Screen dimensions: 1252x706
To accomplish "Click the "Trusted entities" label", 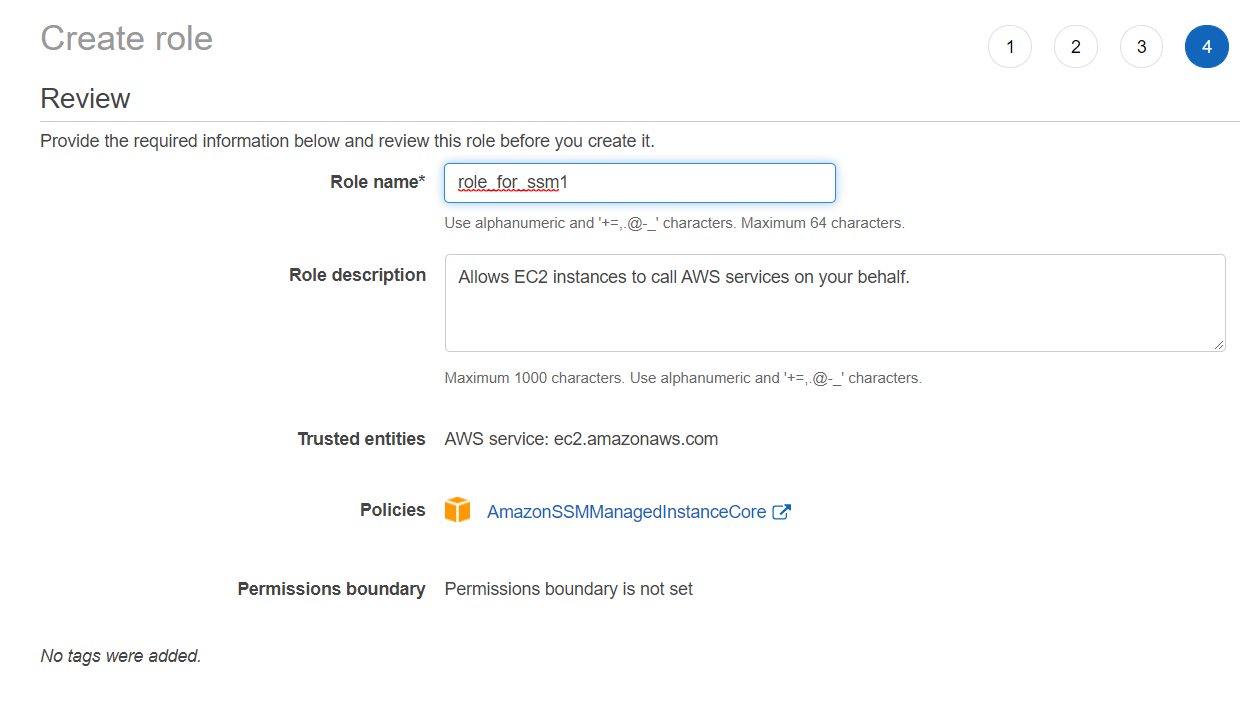I will [x=361, y=439].
